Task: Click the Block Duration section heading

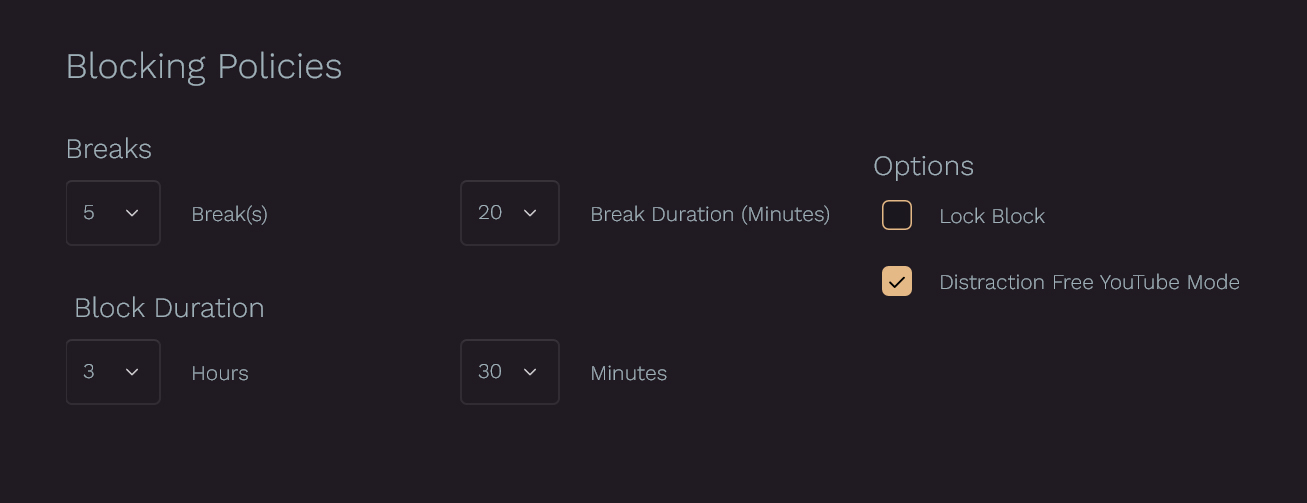Action: pos(169,308)
